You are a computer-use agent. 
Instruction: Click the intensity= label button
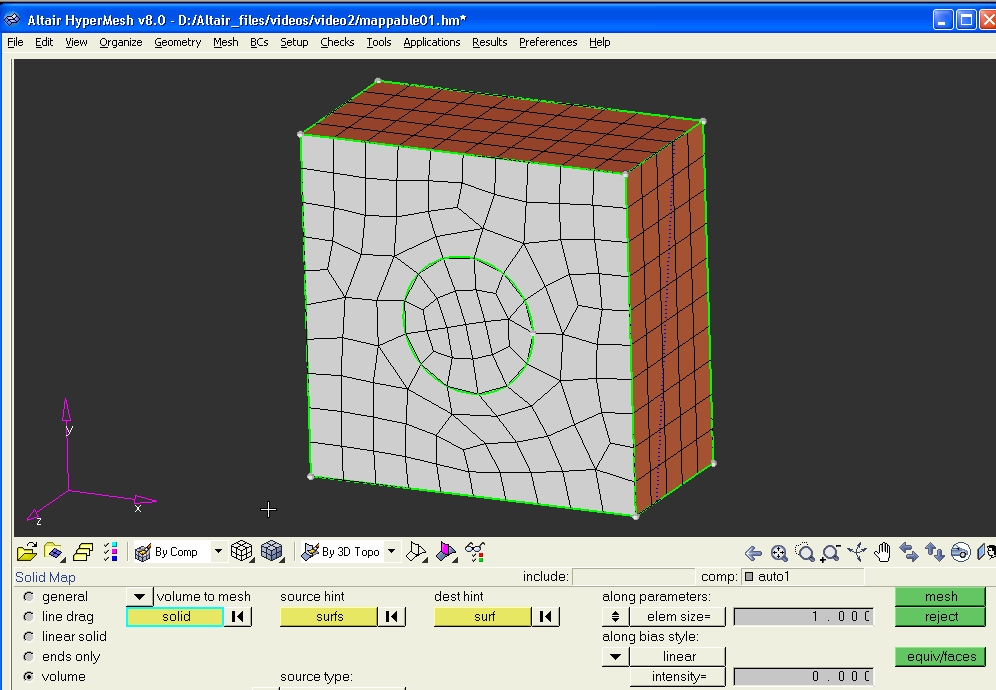pyautogui.click(x=678, y=677)
